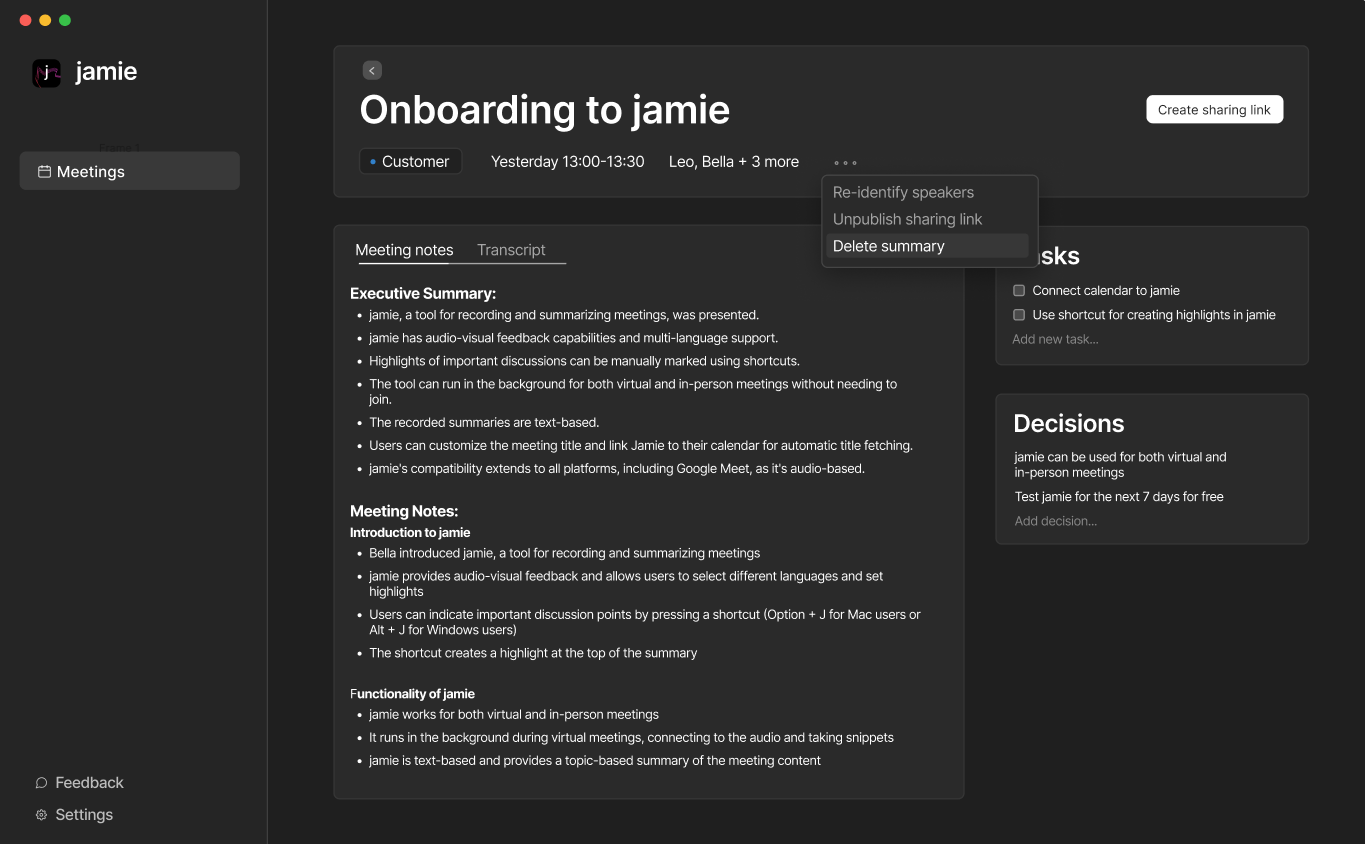Check the Connect calendar to jamie task
Image resolution: width=1365 pixels, height=844 pixels.
[x=1019, y=291]
